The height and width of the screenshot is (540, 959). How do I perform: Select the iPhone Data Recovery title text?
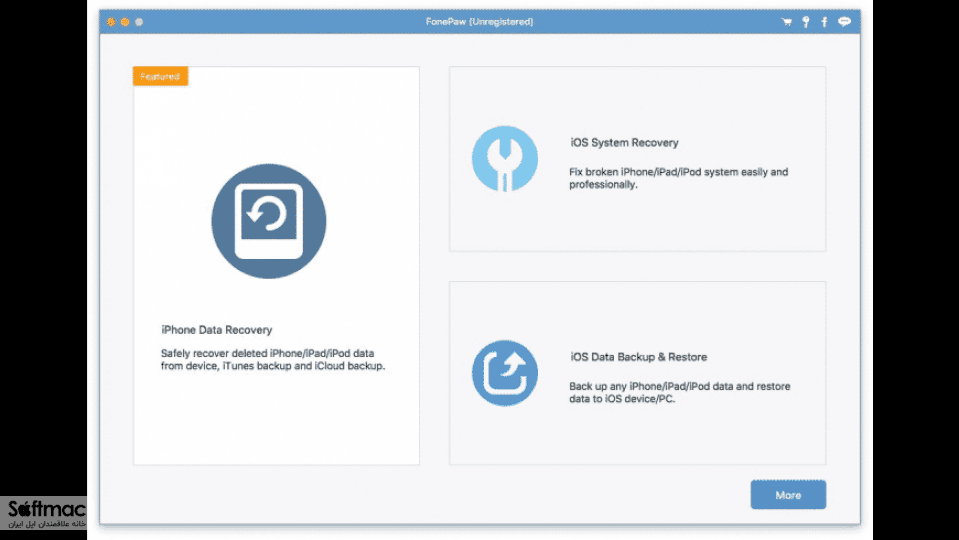[217, 330]
